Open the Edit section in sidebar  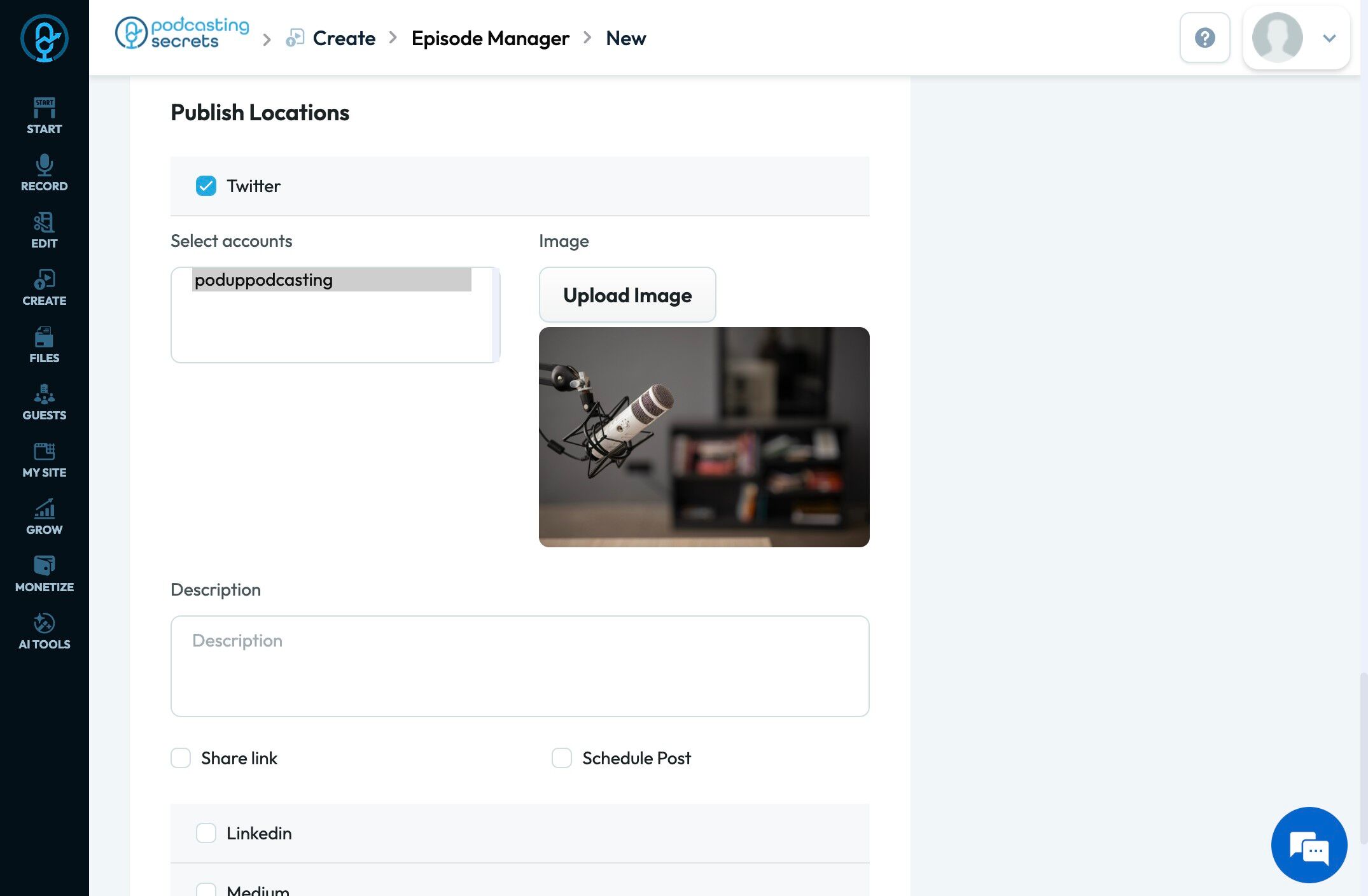click(x=44, y=230)
